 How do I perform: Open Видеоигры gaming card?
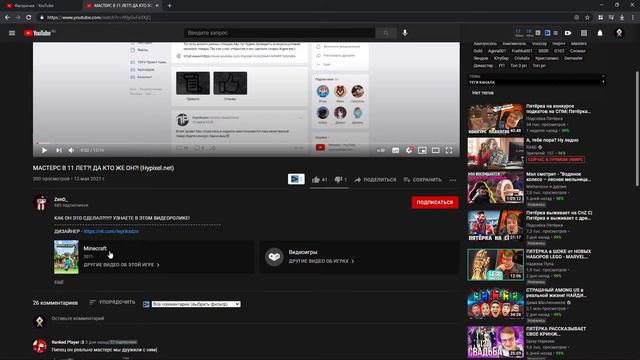pyautogui.click(x=360, y=257)
